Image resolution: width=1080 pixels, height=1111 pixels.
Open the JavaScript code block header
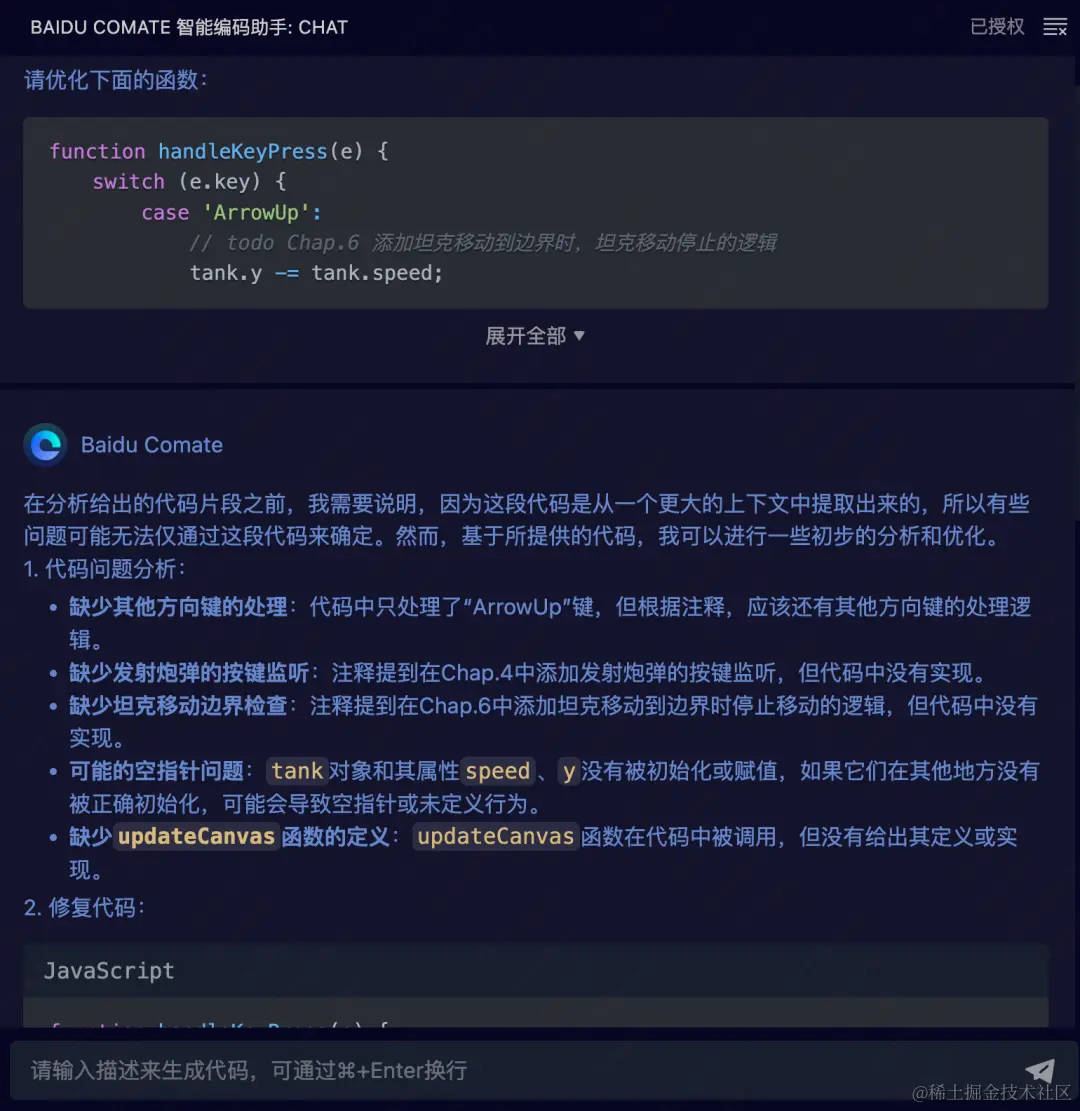[x=108, y=970]
